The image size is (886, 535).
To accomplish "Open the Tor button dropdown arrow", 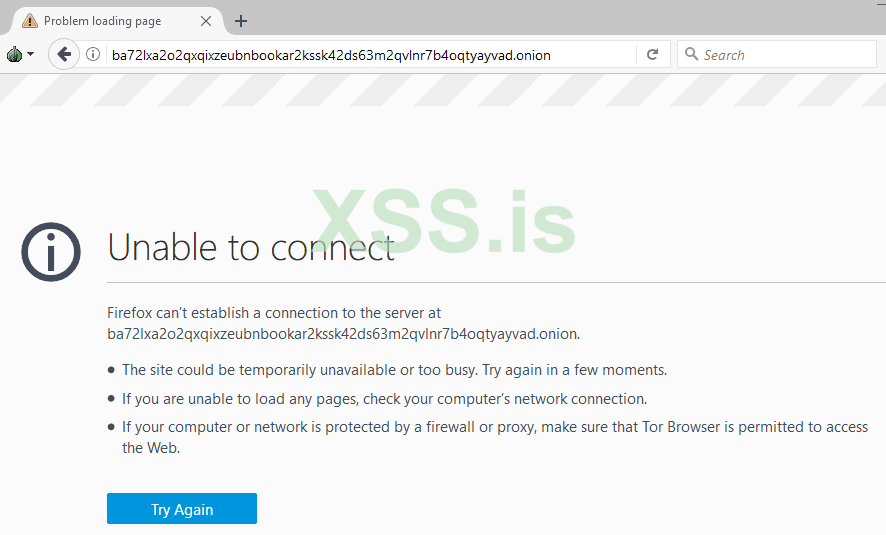I will point(31,55).
